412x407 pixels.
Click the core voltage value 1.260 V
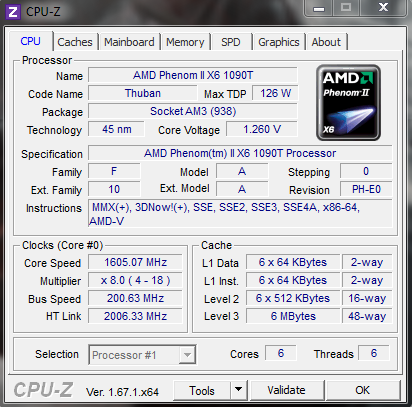pyautogui.click(x=262, y=129)
